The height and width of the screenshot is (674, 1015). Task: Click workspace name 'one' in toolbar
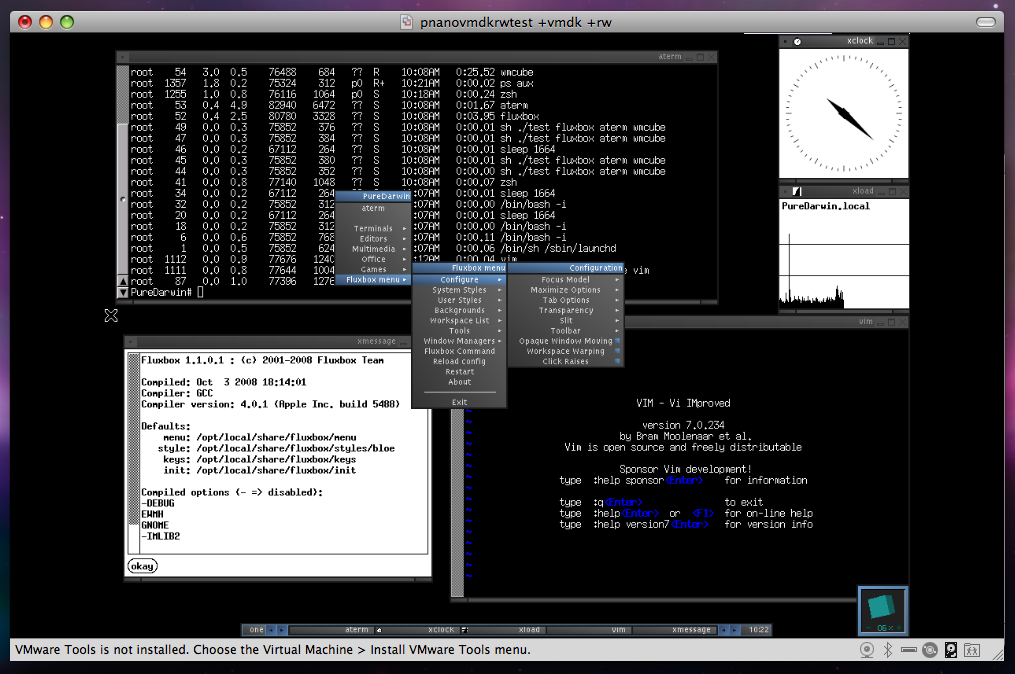coord(256,629)
